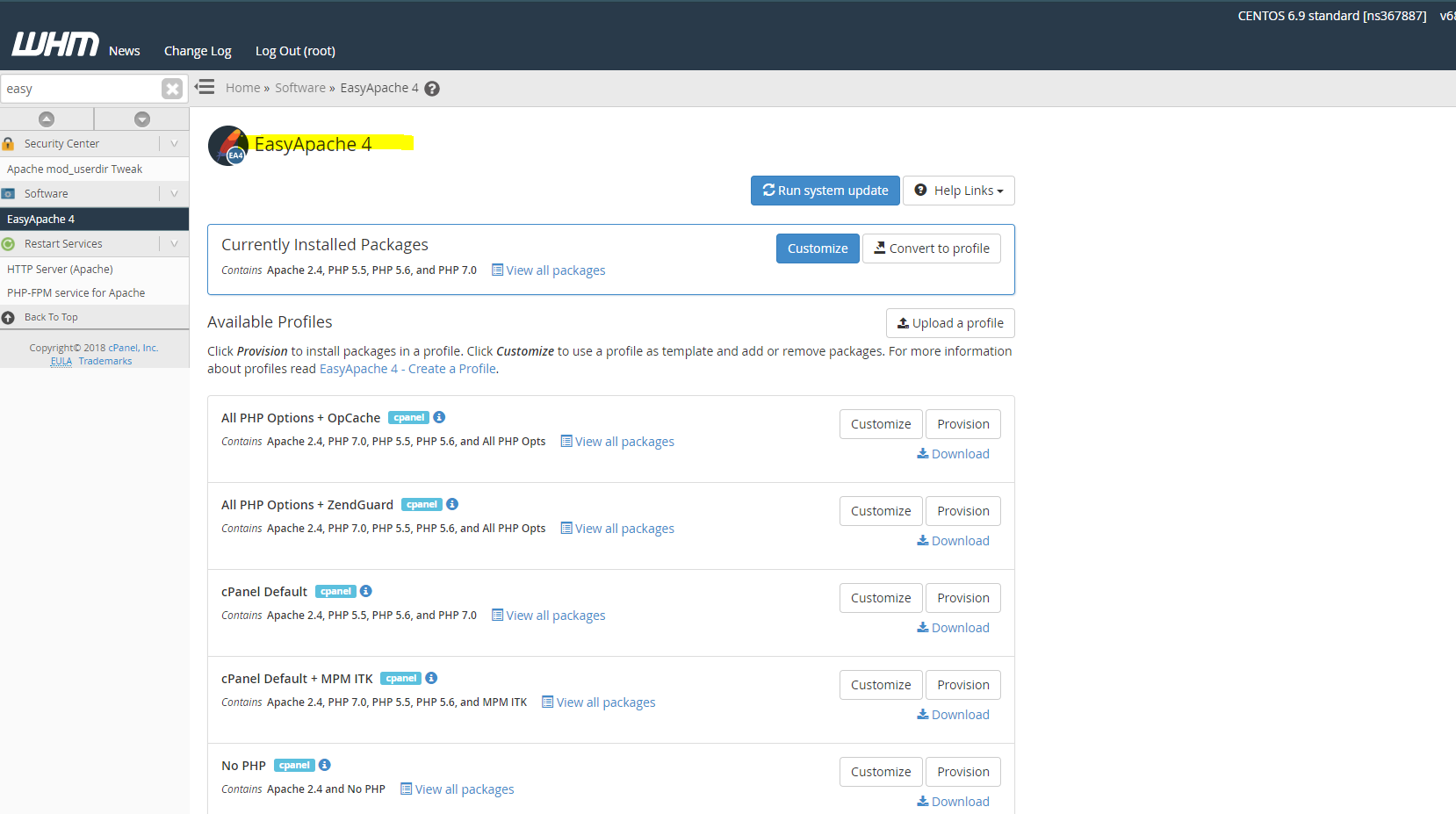View all packages for All PHP Options + ZendGuard
Viewport: 1456px width, 814px height.
click(618, 529)
